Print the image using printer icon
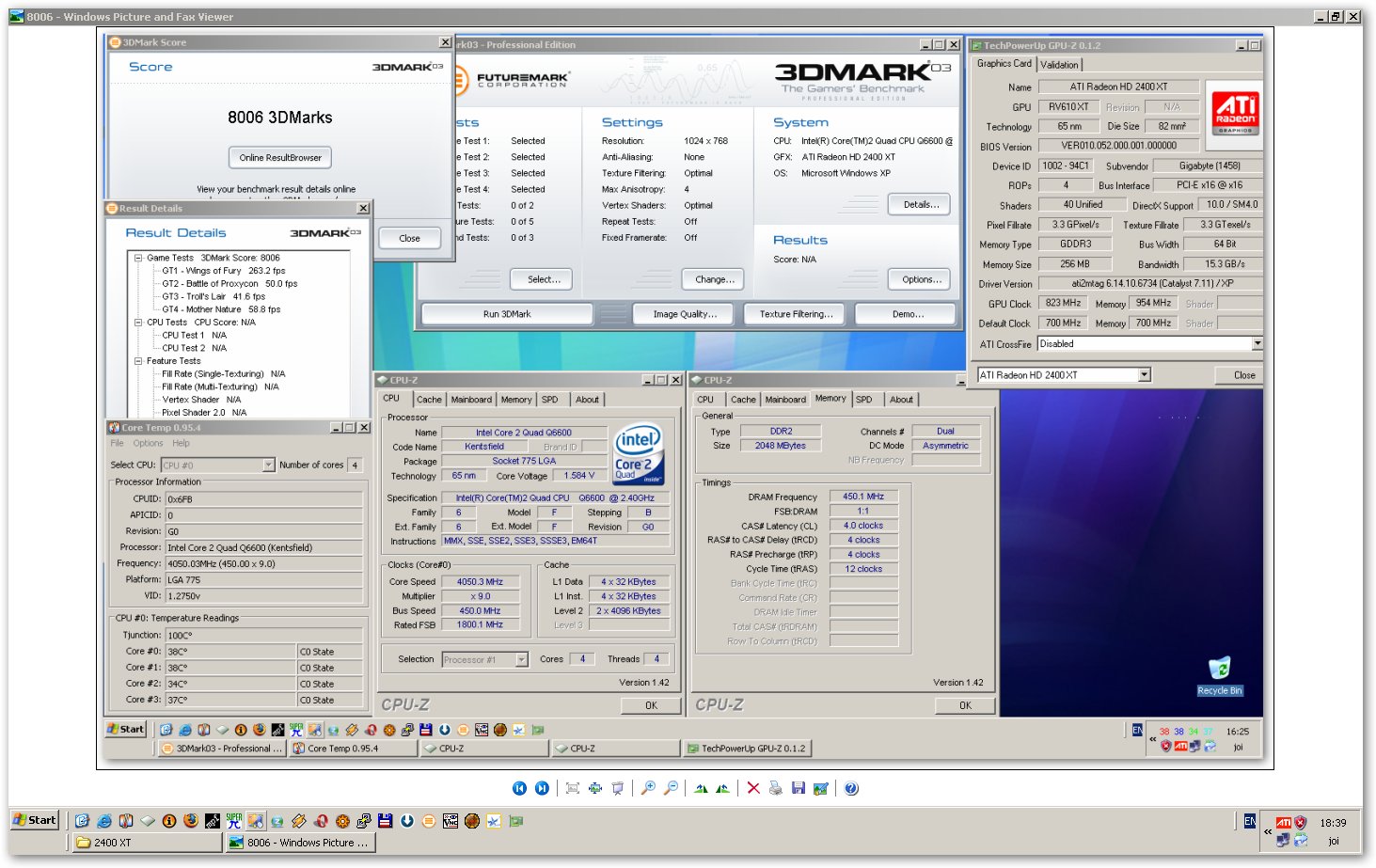This screenshot has width=1376, height=868. [775, 788]
